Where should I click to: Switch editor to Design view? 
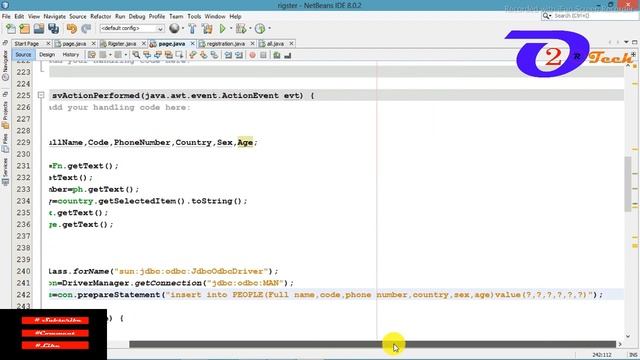tap(47, 55)
